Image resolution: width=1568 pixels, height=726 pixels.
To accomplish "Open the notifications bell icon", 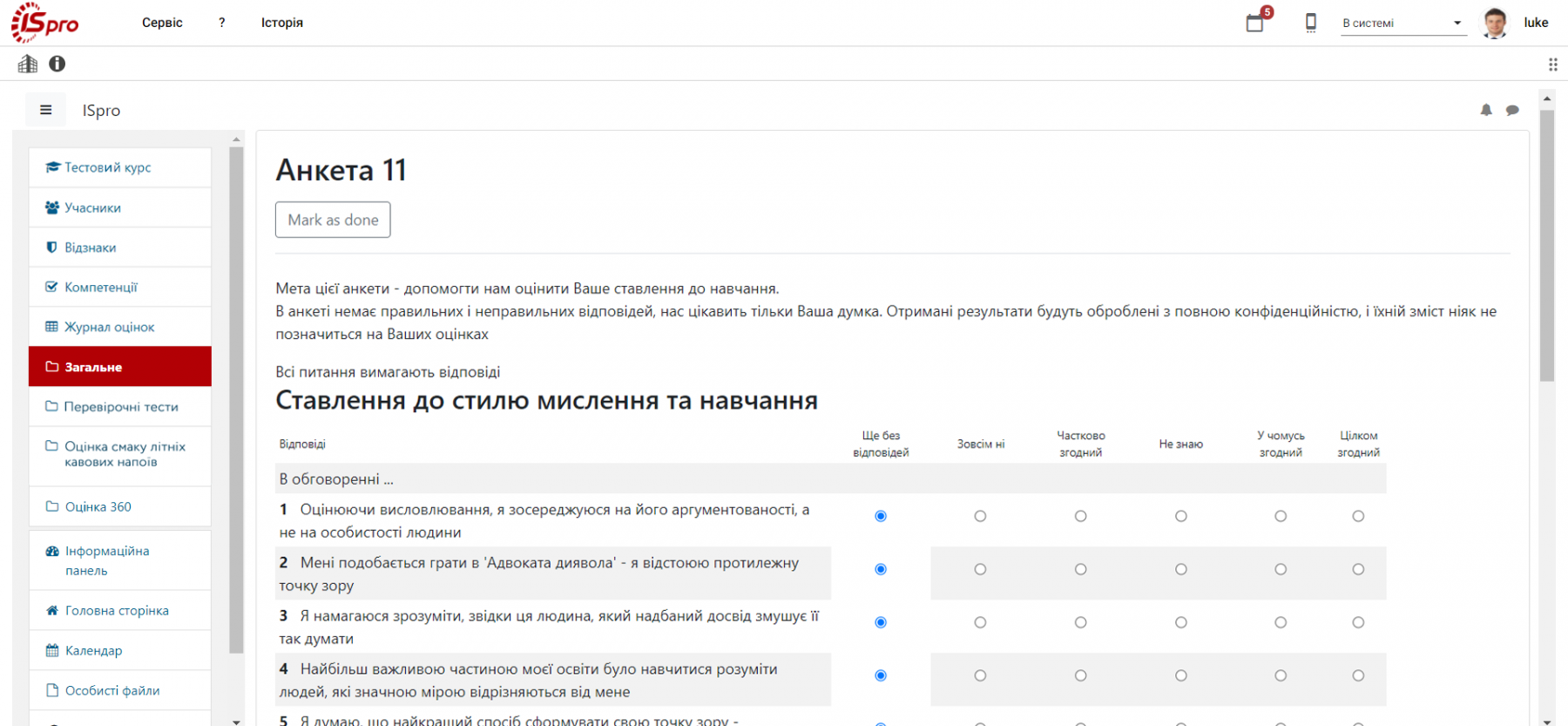I will pyautogui.click(x=1486, y=110).
